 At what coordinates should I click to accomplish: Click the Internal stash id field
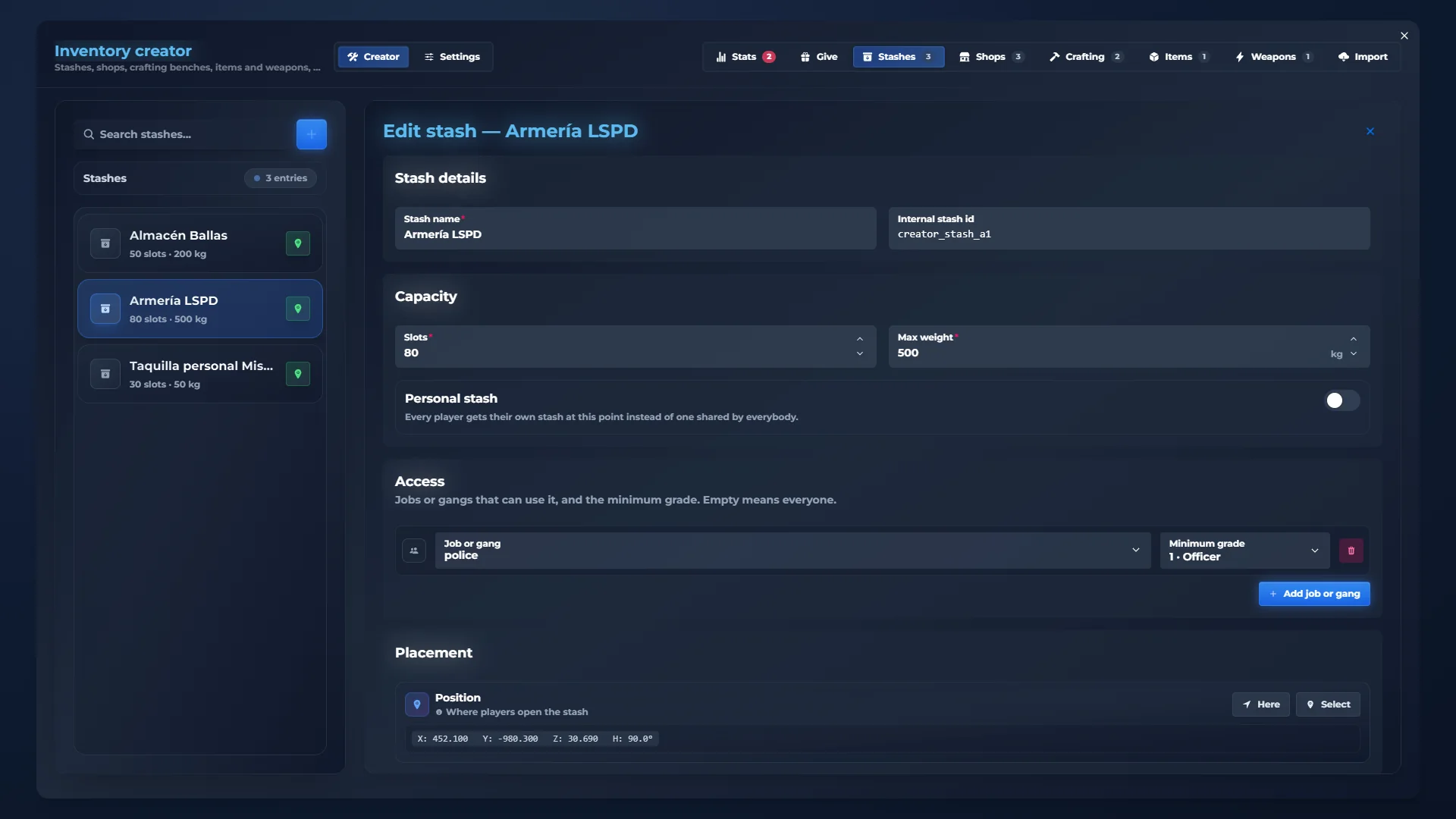click(1129, 228)
